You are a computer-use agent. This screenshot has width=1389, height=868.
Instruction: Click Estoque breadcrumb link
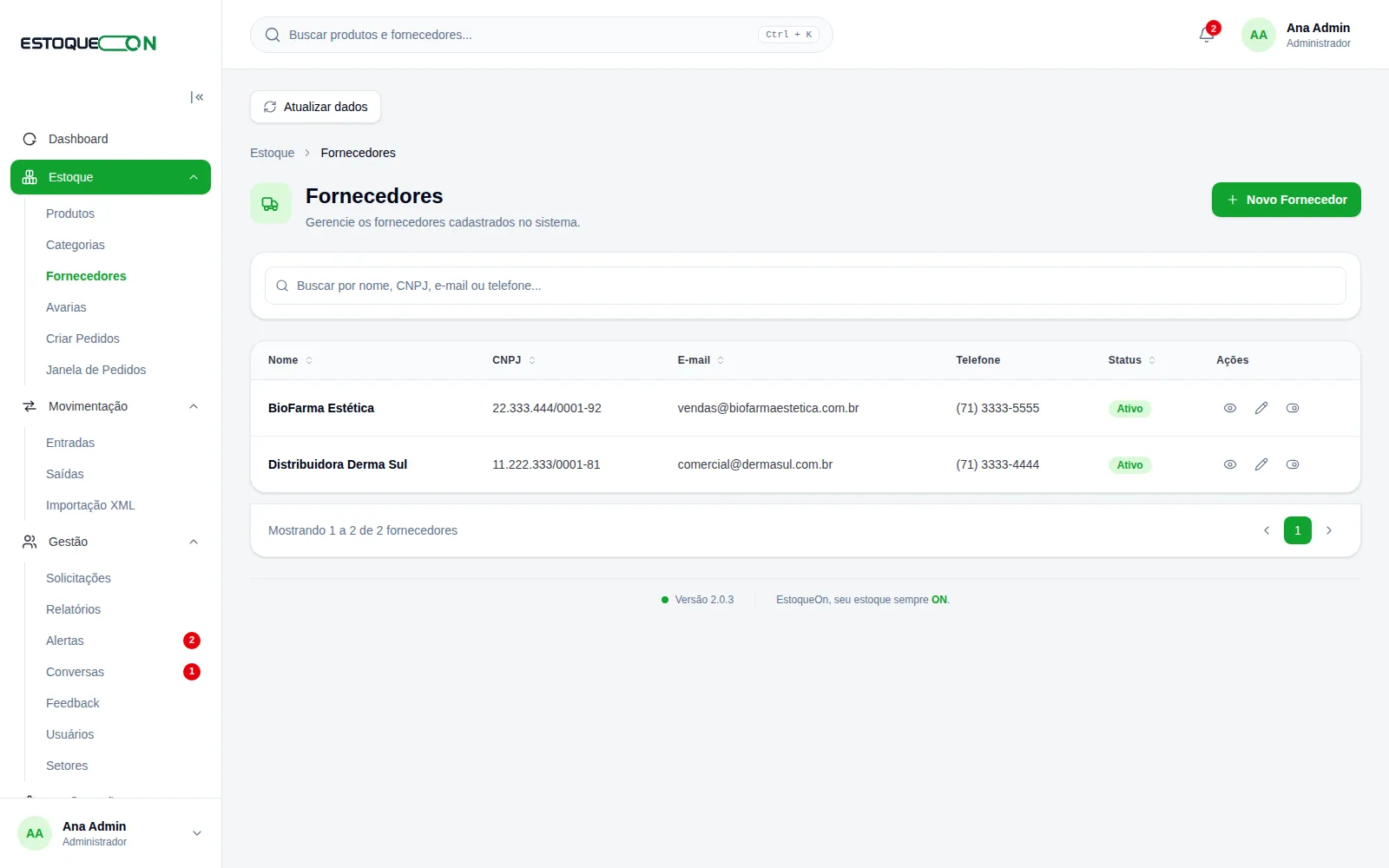tap(272, 153)
